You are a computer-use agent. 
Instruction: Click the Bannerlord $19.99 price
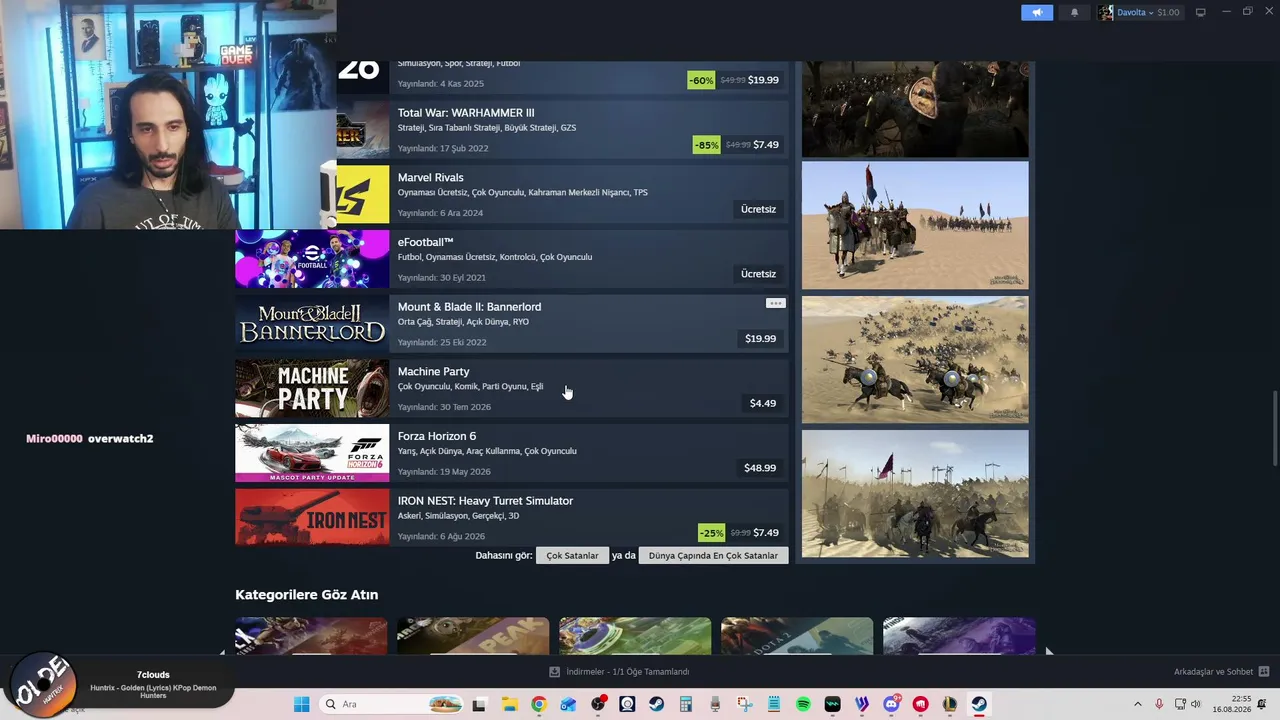pos(760,339)
